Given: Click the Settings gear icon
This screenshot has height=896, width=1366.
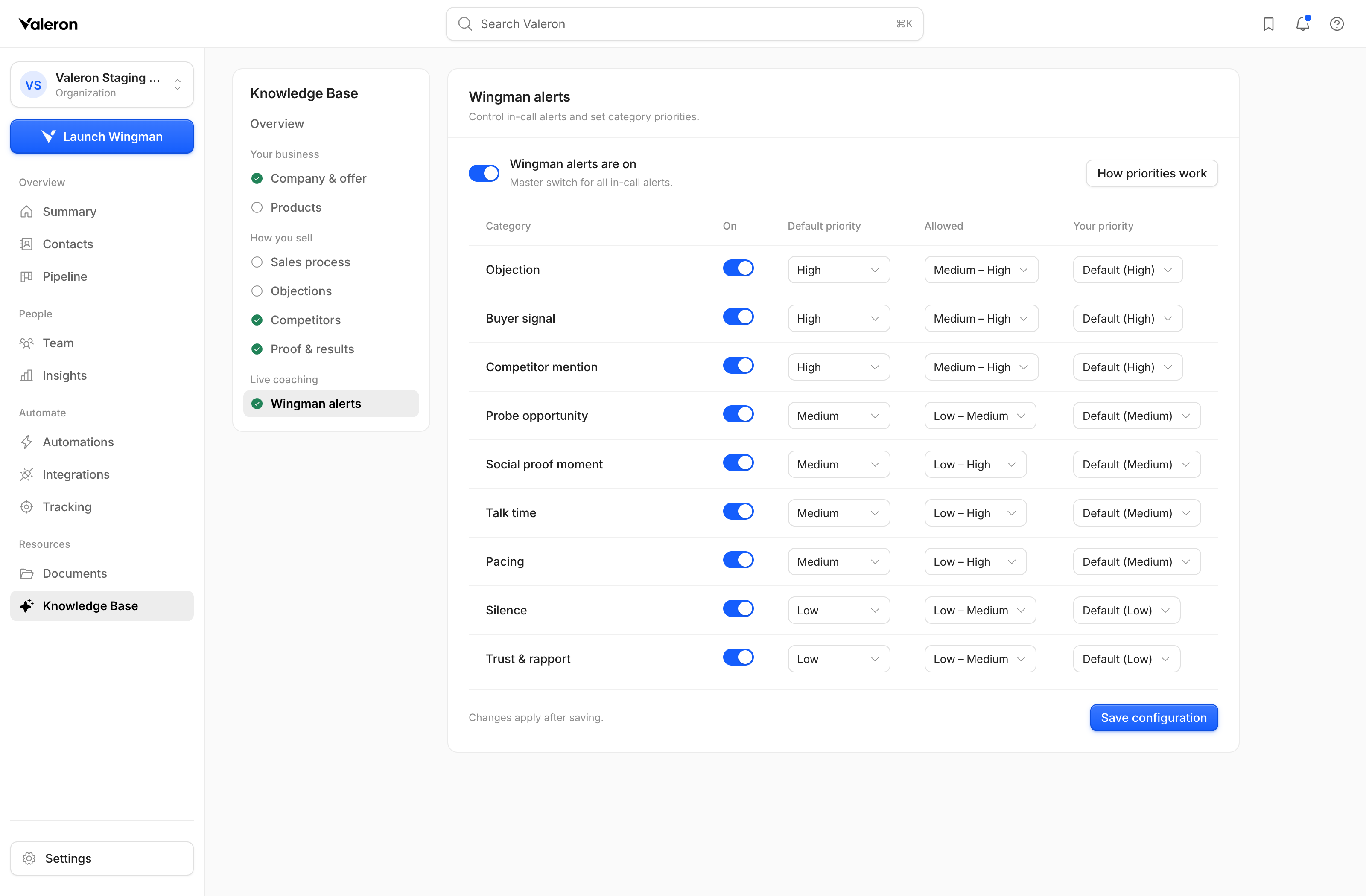Looking at the screenshot, I should coord(29,858).
